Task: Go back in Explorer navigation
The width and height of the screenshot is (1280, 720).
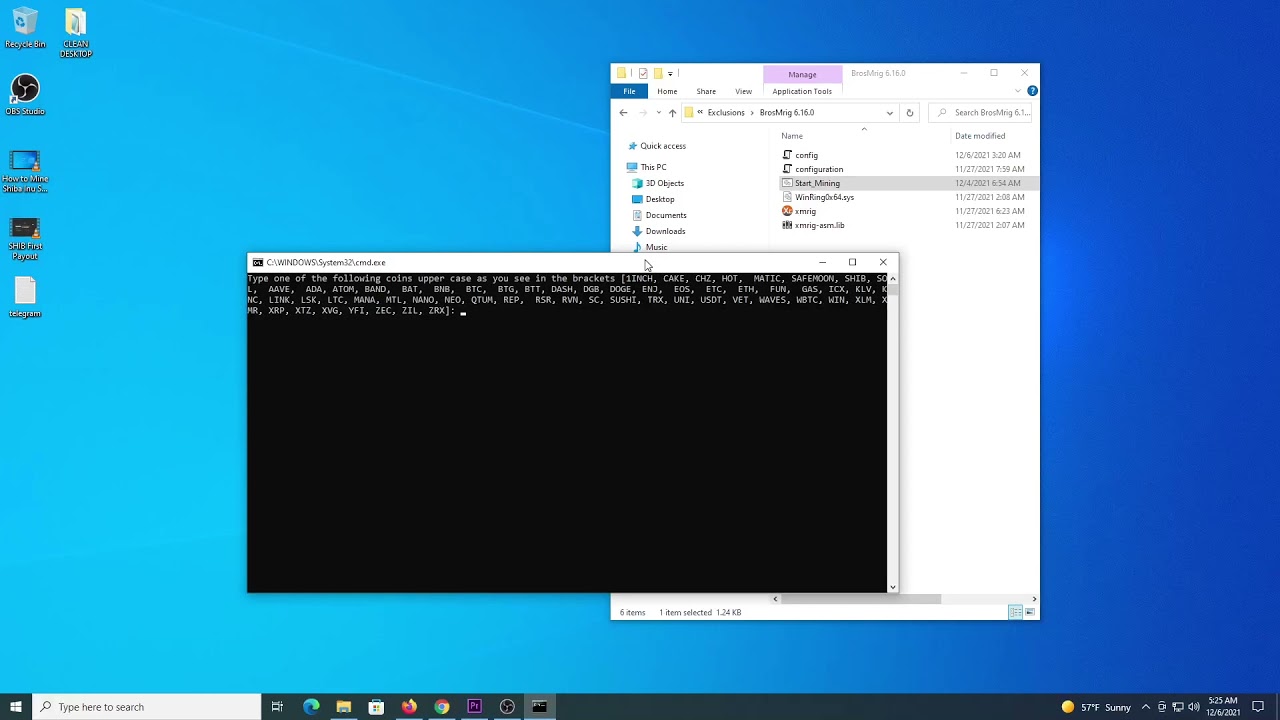Action: 623,113
